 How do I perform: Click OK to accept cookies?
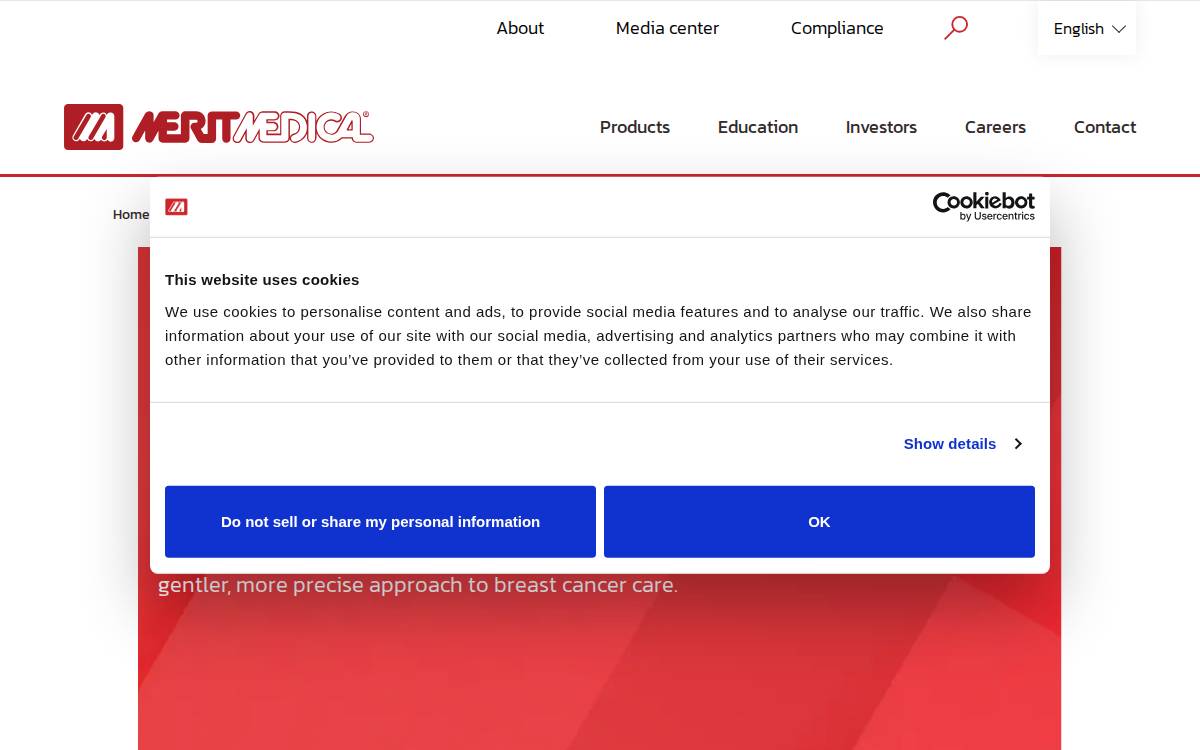pyautogui.click(x=819, y=522)
